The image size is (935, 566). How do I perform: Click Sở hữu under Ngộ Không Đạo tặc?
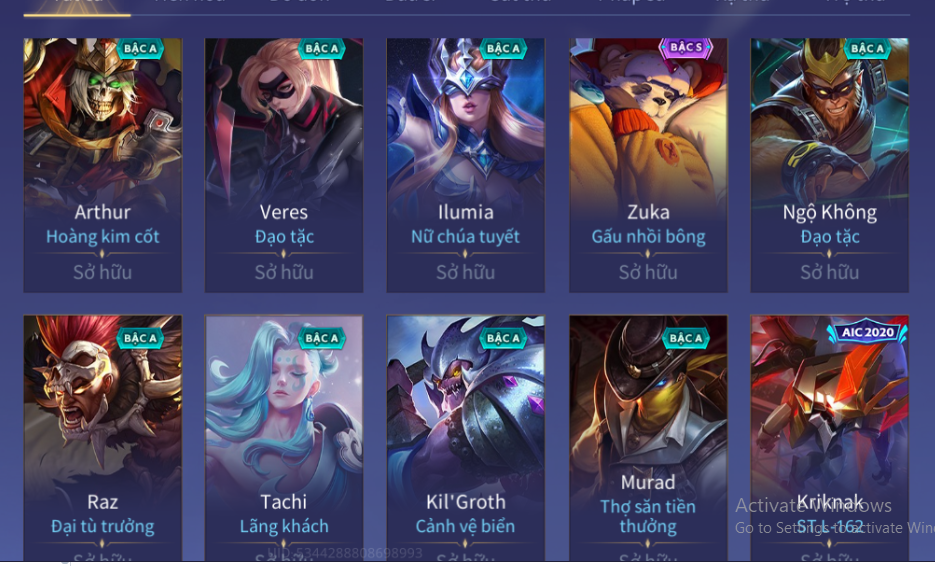click(829, 273)
